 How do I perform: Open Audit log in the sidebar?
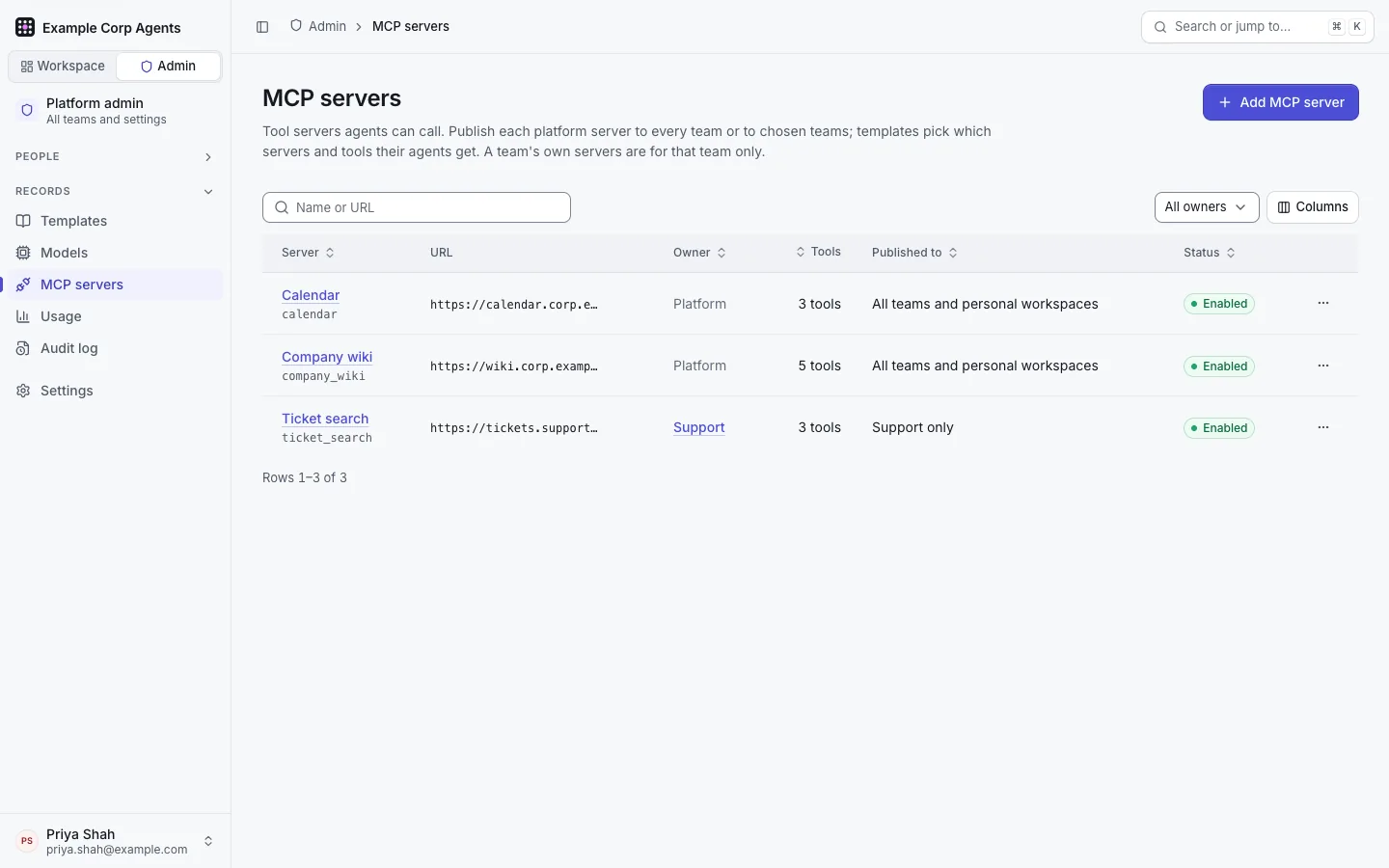(116, 348)
